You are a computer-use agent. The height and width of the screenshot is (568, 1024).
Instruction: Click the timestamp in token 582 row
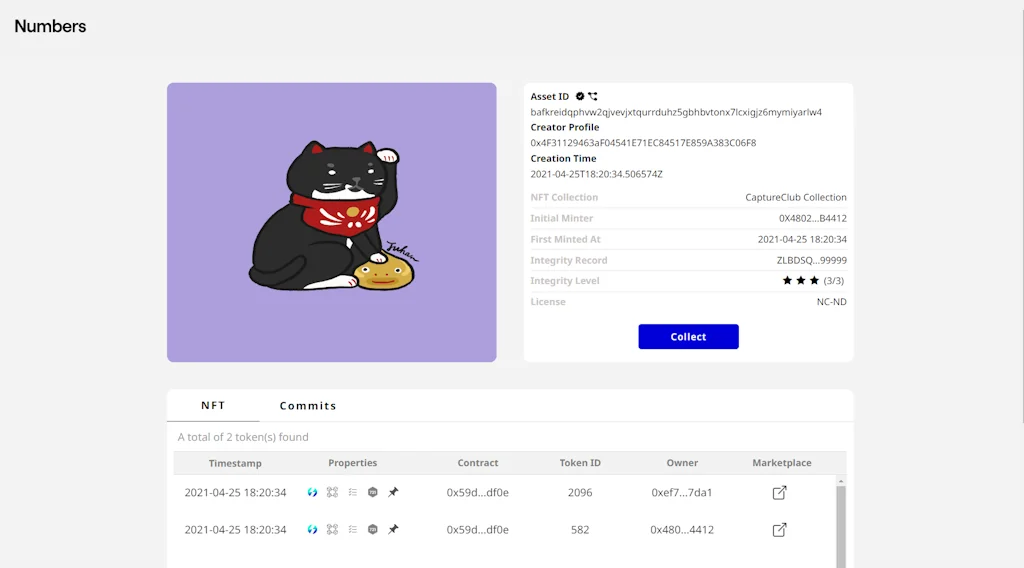point(235,529)
